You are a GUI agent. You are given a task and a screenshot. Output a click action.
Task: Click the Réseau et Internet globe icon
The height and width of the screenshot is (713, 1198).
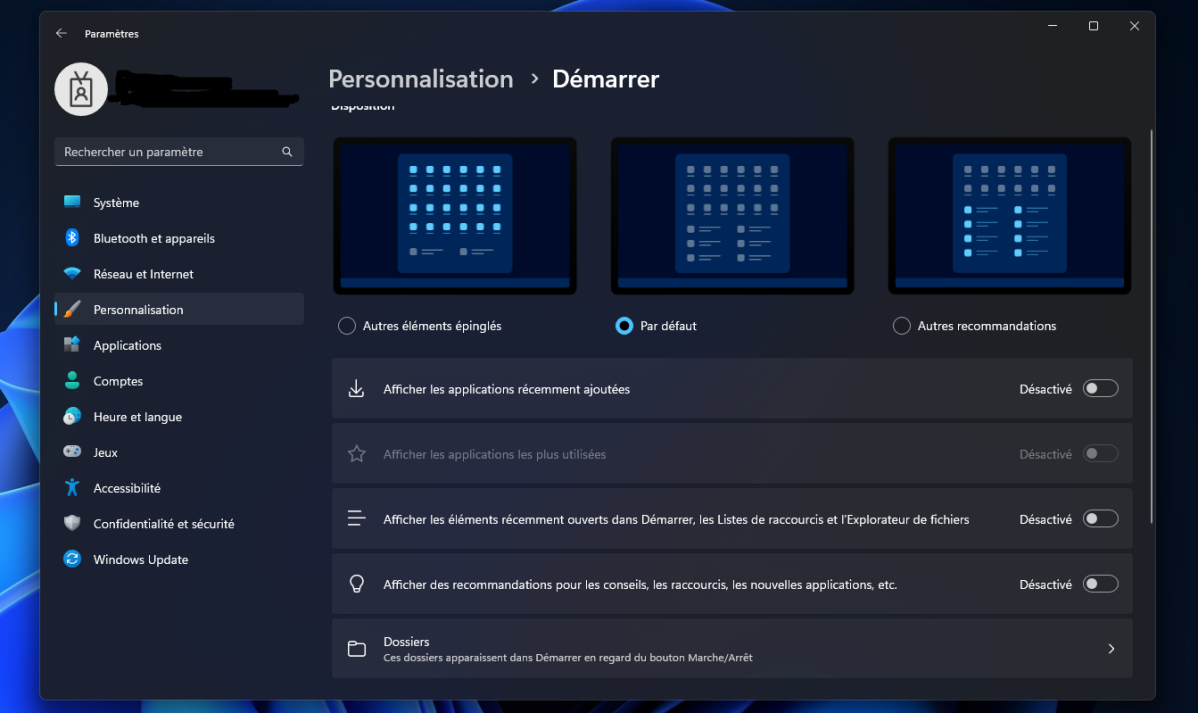(x=72, y=273)
